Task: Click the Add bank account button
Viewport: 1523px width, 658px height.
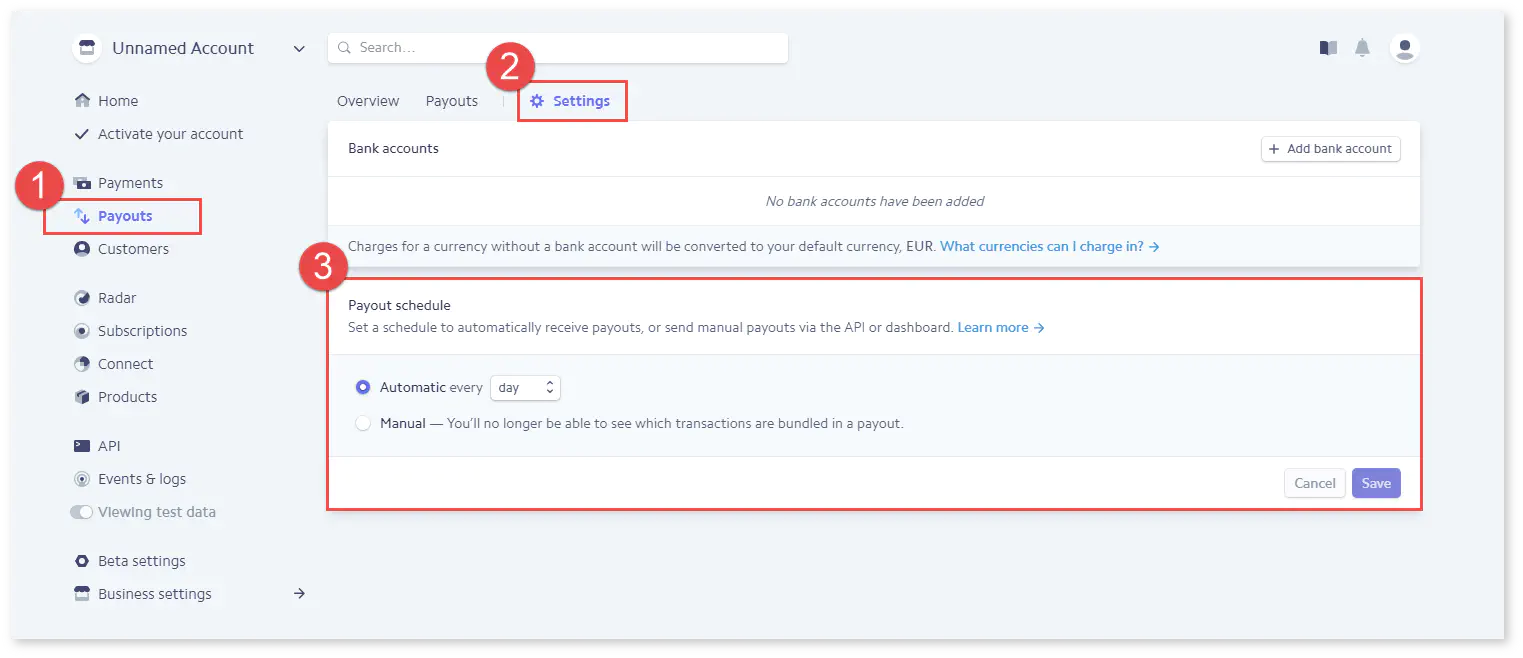Action: [1330, 149]
